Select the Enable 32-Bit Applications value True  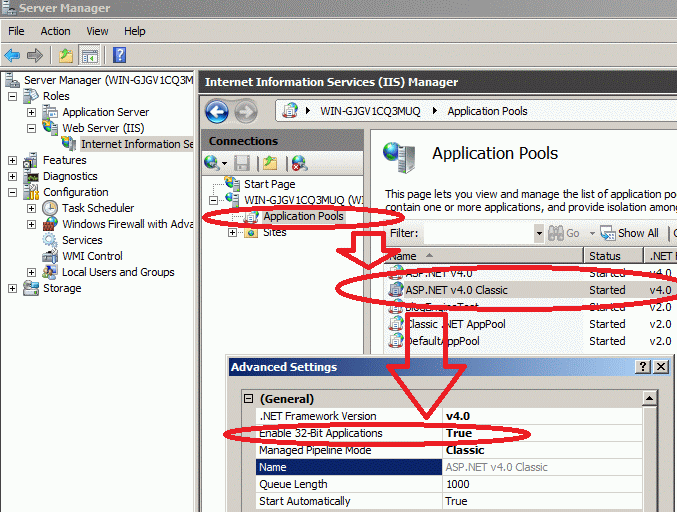[x=459, y=433]
